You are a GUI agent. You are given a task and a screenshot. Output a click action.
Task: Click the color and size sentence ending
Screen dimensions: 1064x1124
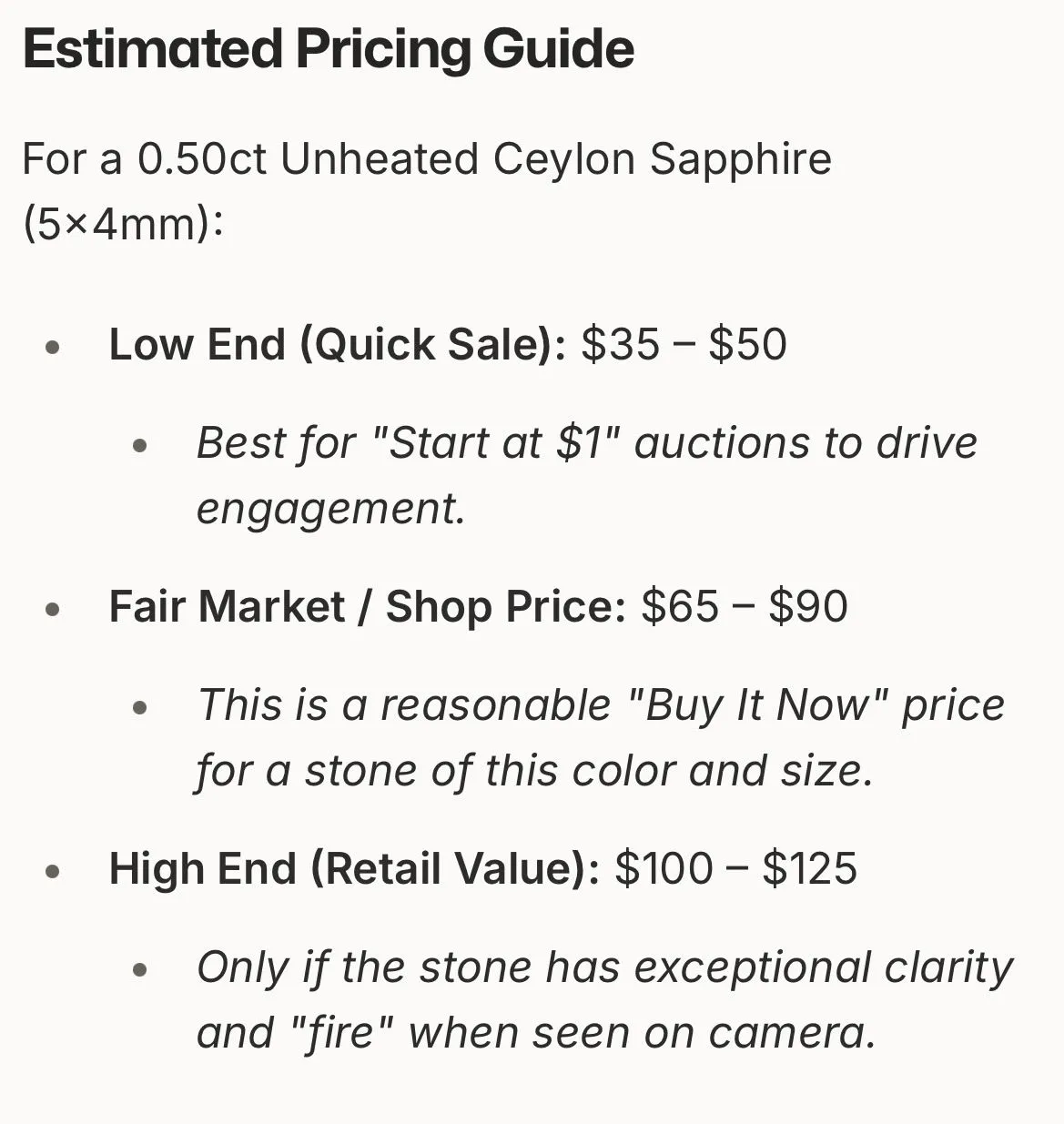(534, 771)
